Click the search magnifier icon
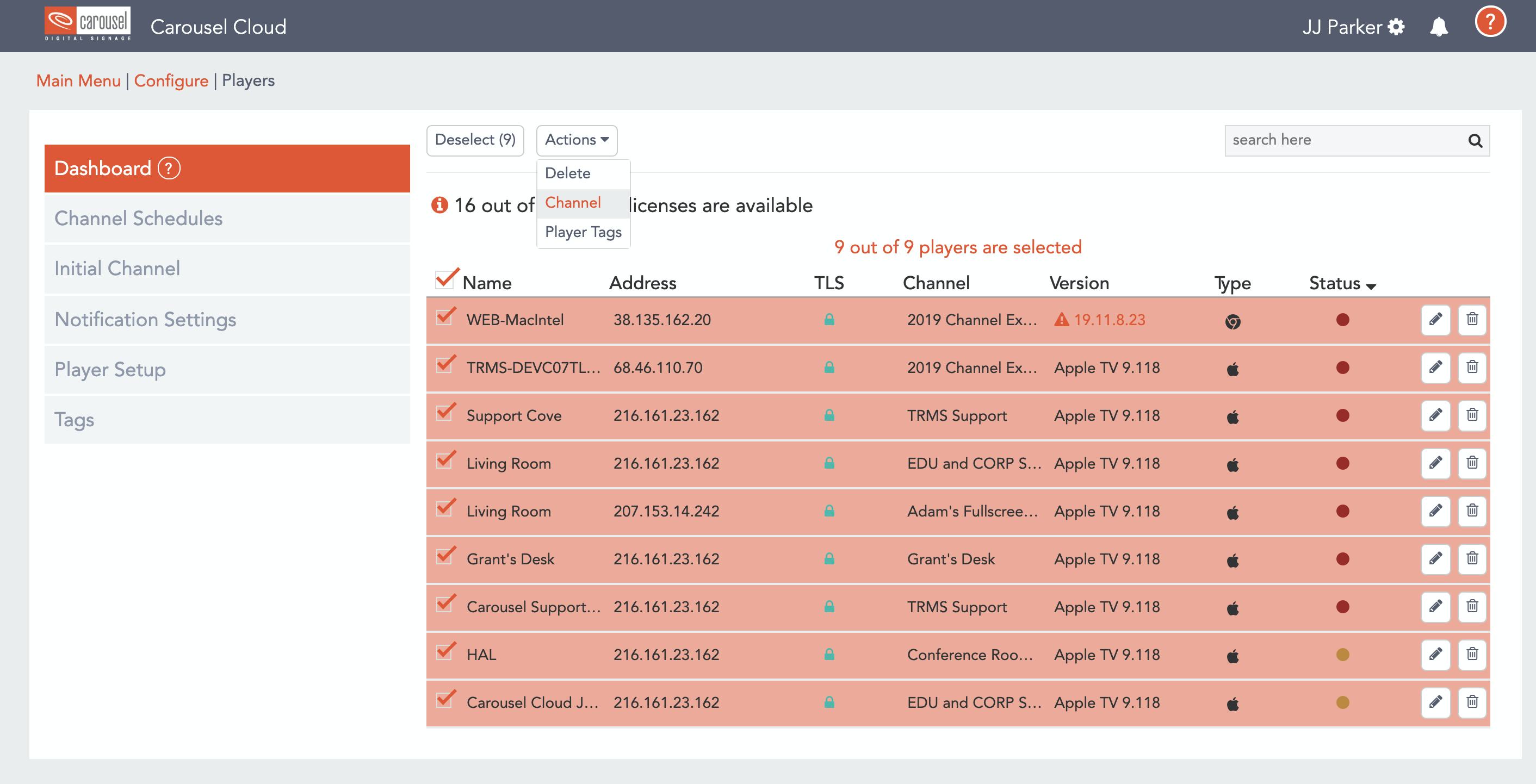 click(x=1475, y=141)
